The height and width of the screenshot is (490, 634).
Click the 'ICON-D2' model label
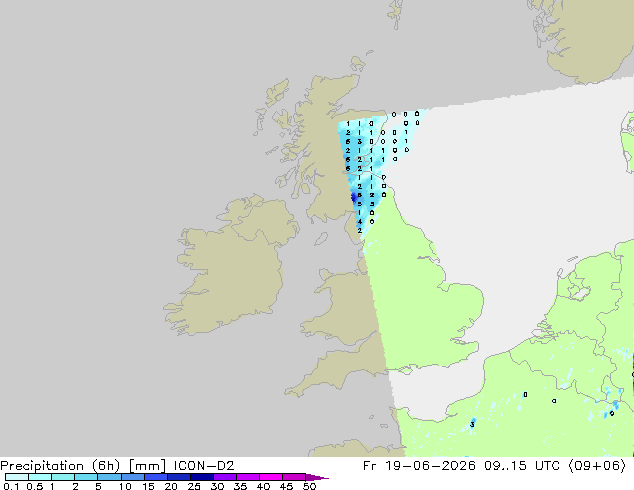[204, 466]
